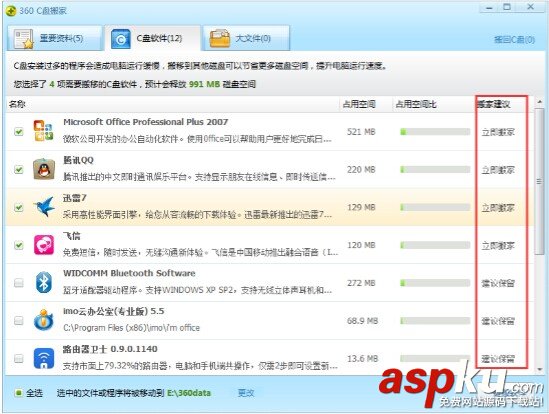Click 更改 to change destination folder
The height and width of the screenshot is (414, 549).
coord(246,393)
